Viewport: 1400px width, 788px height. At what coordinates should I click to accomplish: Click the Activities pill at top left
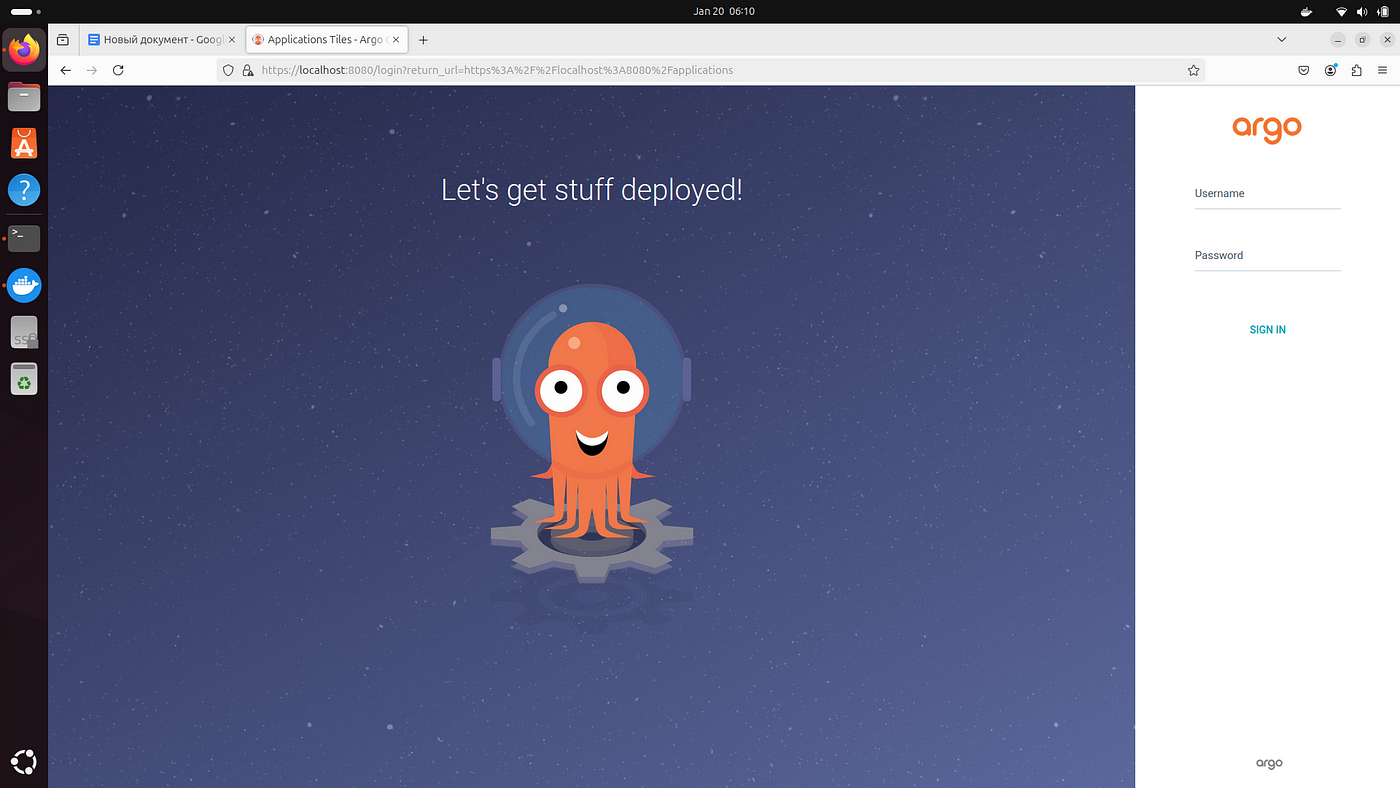tap(24, 12)
